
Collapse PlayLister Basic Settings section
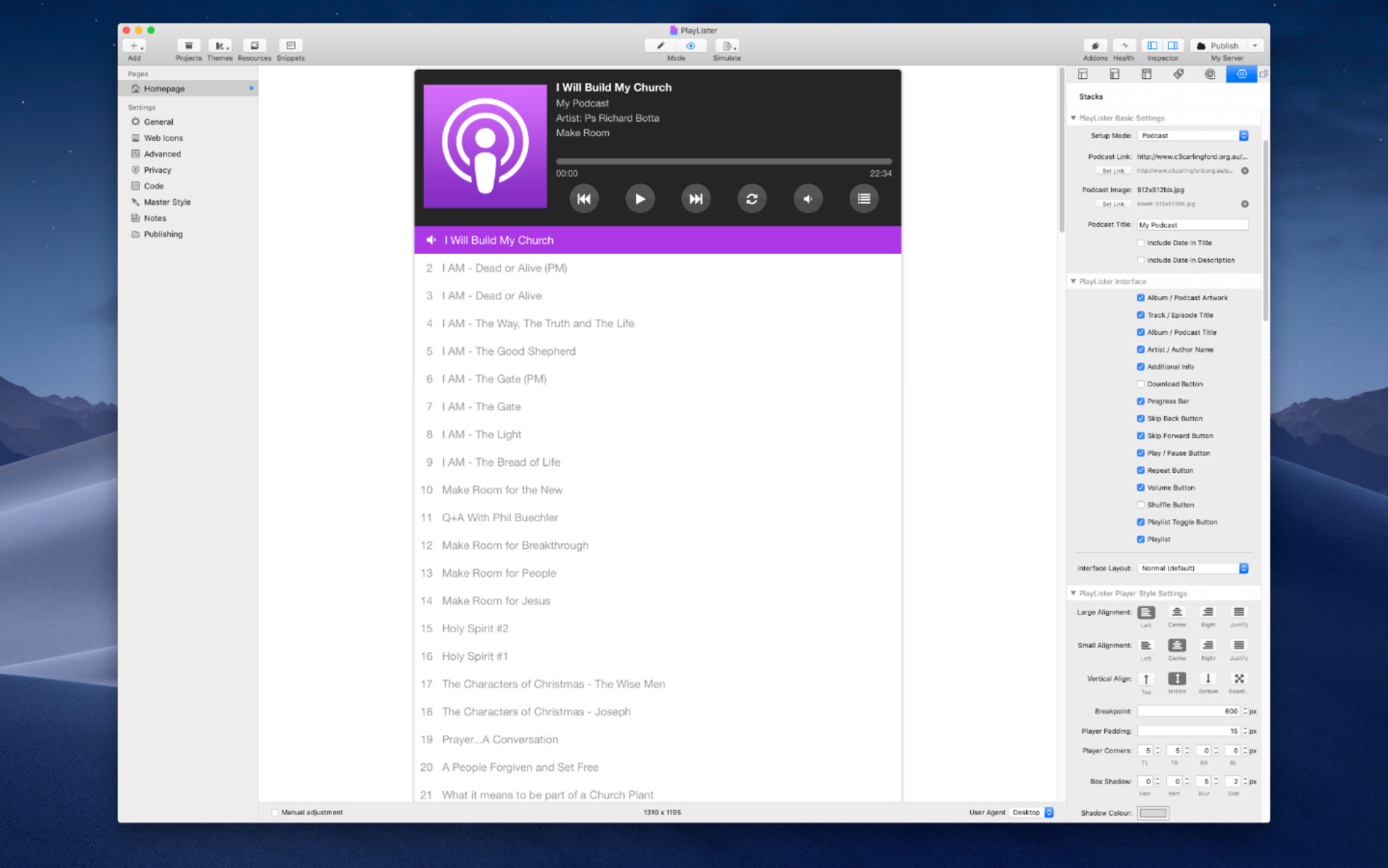[1073, 118]
